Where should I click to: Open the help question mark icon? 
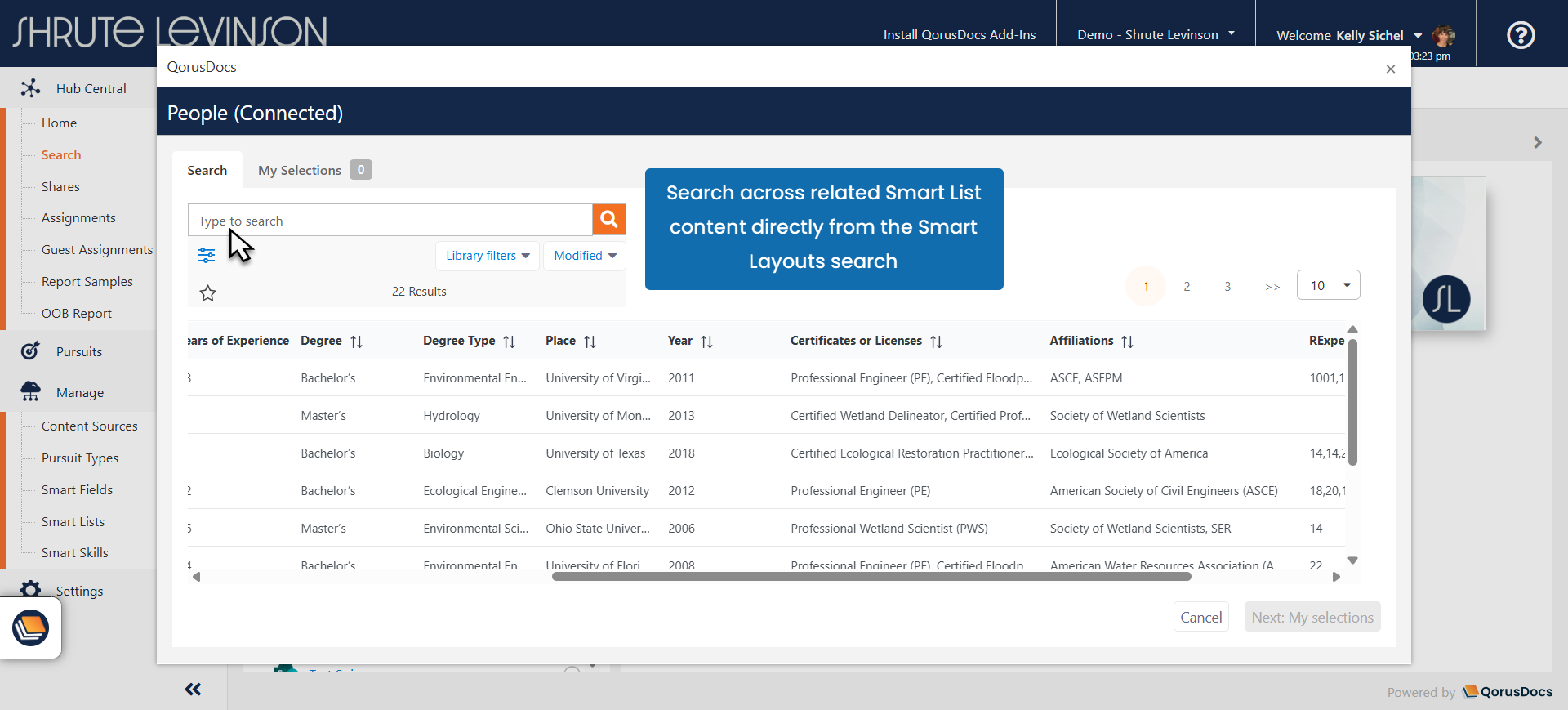(x=1521, y=35)
